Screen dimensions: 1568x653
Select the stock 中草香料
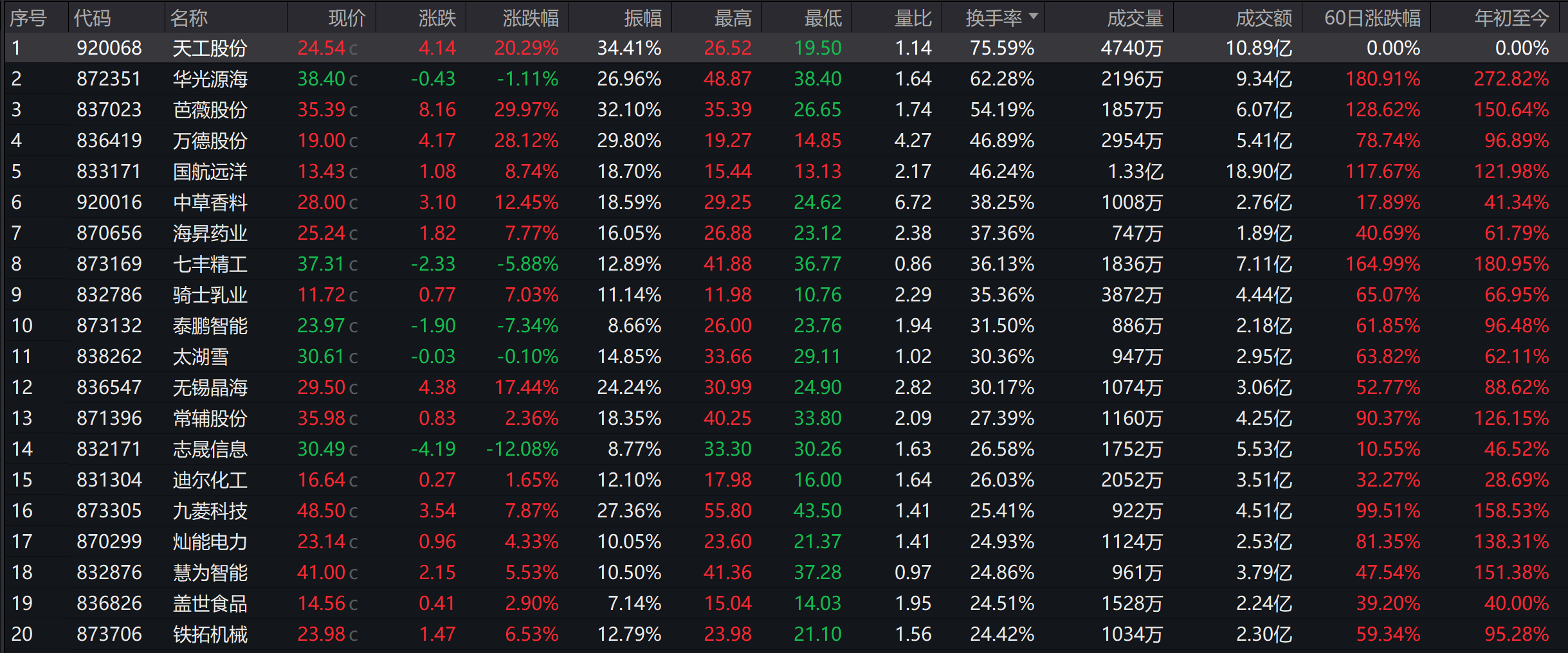point(210,202)
